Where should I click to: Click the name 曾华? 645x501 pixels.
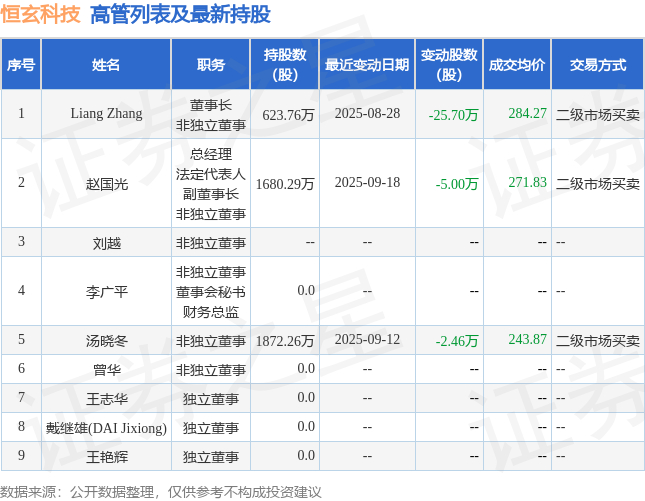(107, 369)
